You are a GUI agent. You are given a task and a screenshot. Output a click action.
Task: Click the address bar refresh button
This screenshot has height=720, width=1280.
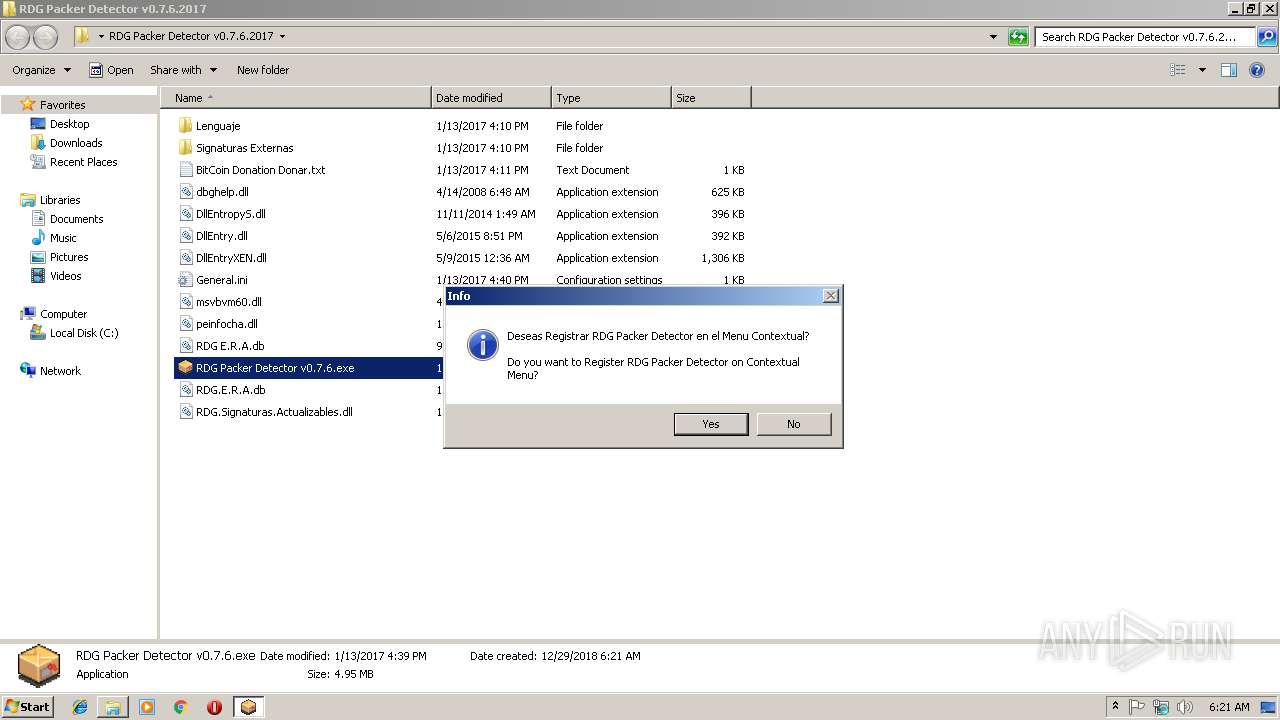point(1018,37)
